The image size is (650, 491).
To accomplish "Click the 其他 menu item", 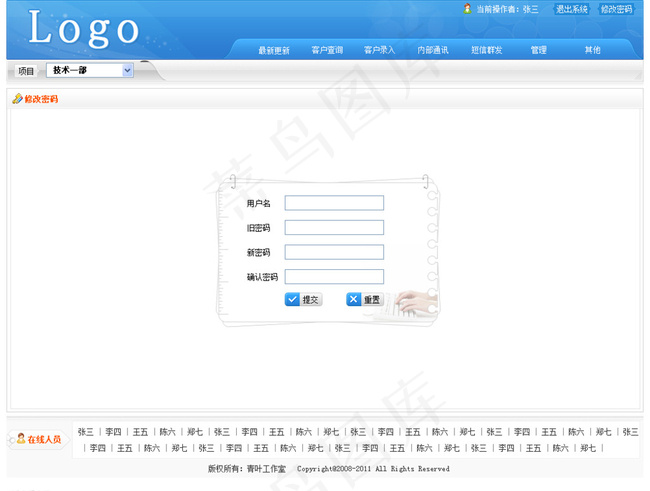I will [592, 50].
